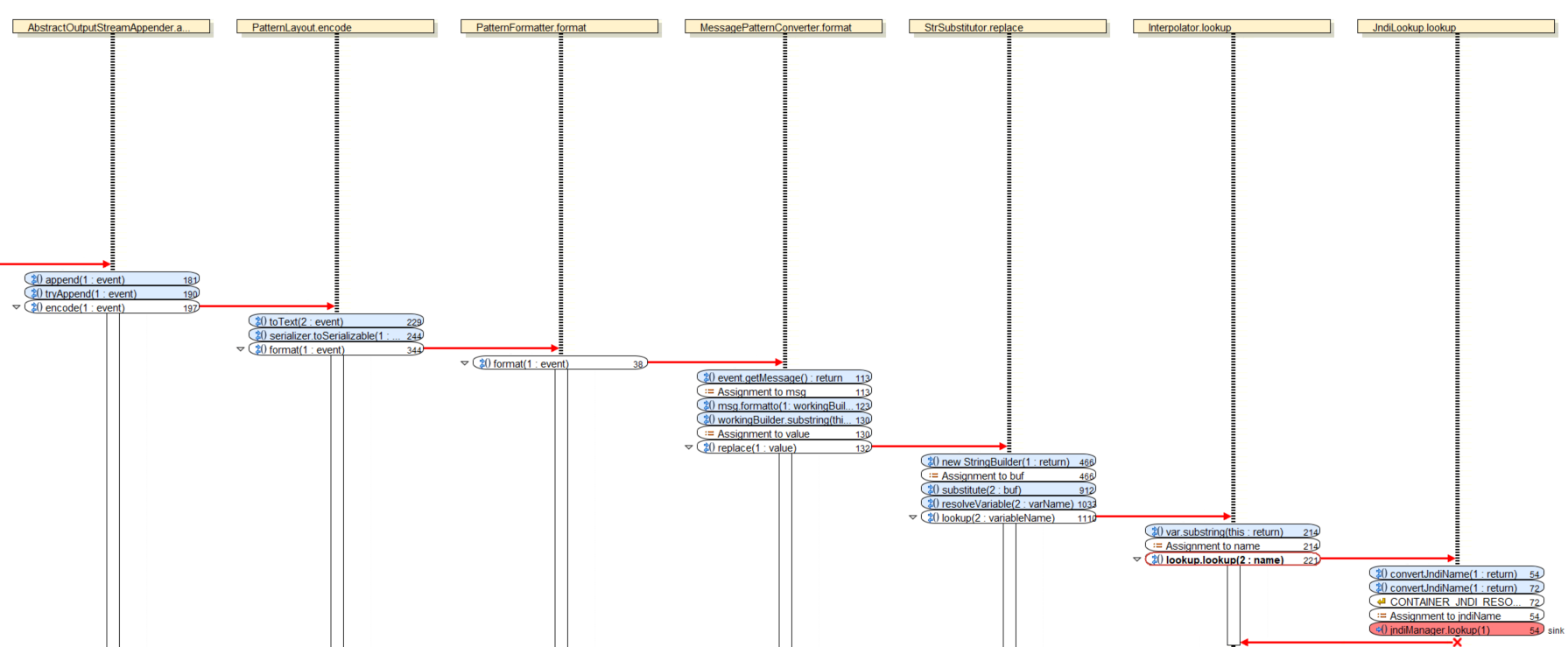Image resolution: width=1568 pixels, height=647 pixels.
Task: Collapse the lookup.lookup(2 : name) call
Action: pos(1137,559)
